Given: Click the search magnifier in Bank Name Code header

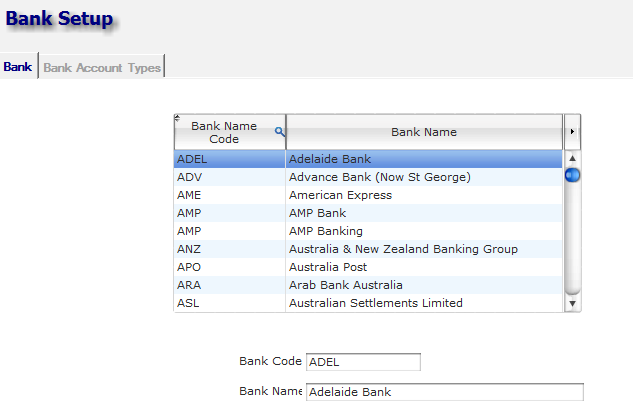Looking at the screenshot, I should coord(280,132).
